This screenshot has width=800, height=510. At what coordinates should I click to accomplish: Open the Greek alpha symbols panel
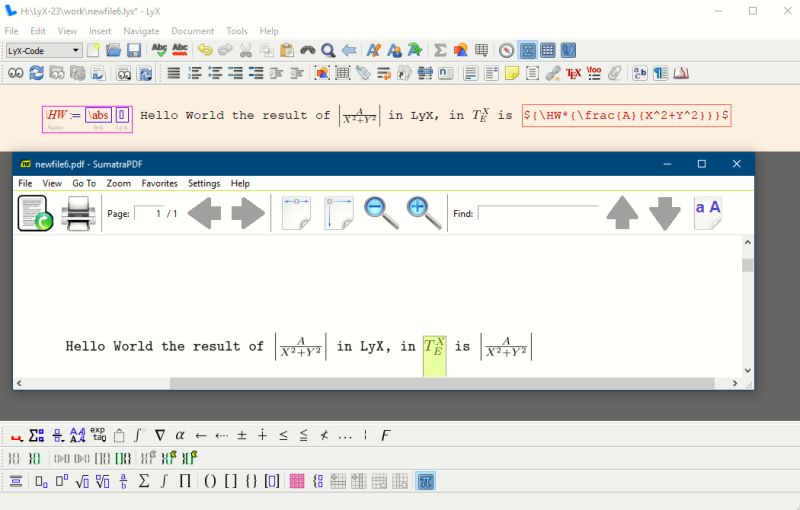(180, 436)
